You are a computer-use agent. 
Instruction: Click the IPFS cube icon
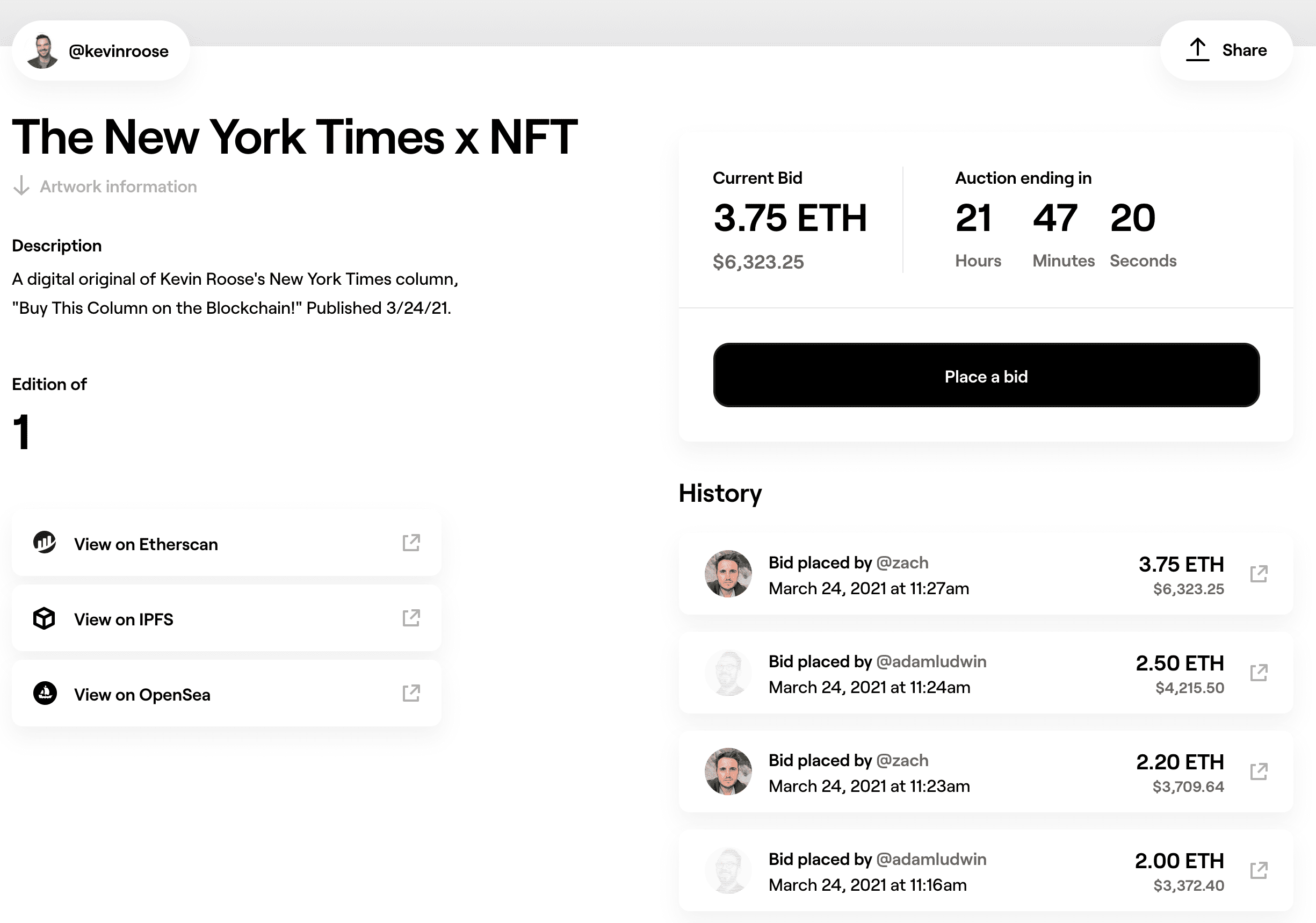(44, 618)
